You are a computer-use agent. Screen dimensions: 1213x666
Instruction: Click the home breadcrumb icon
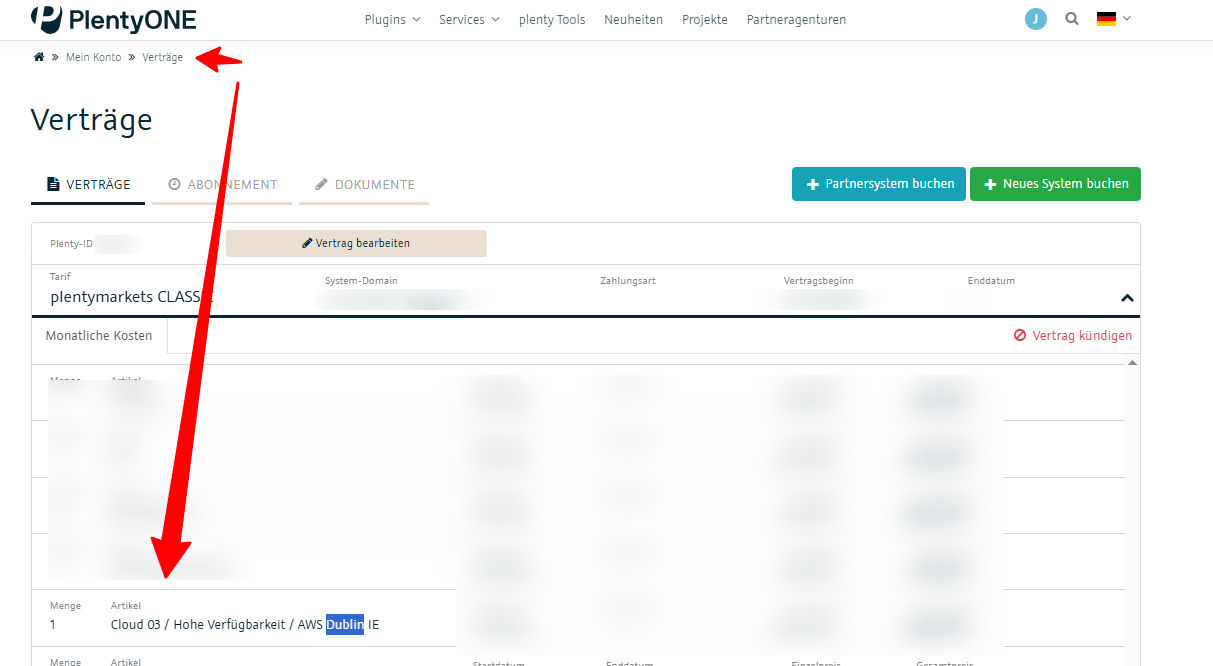[39, 57]
